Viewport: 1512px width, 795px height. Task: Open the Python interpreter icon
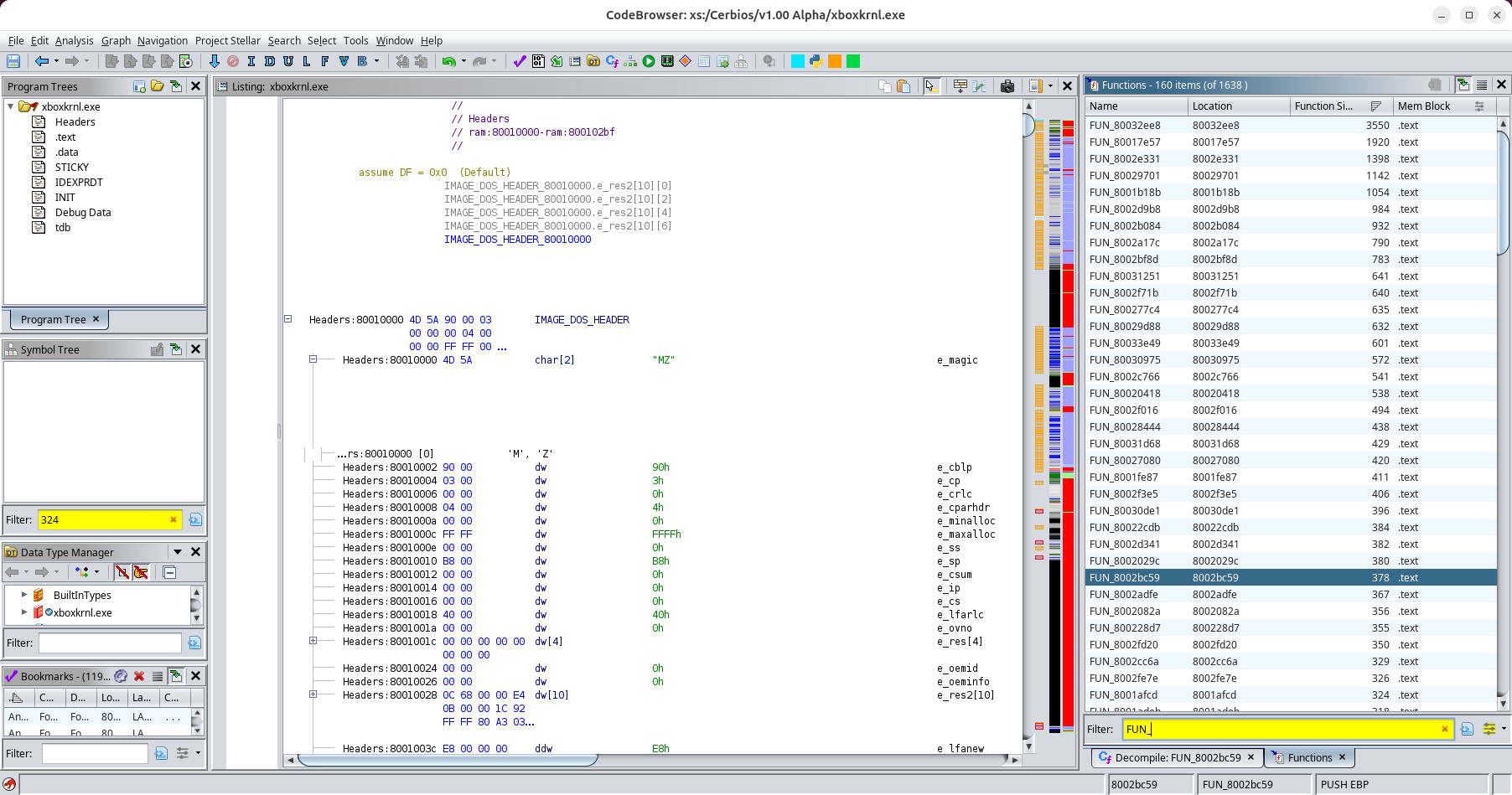816,61
